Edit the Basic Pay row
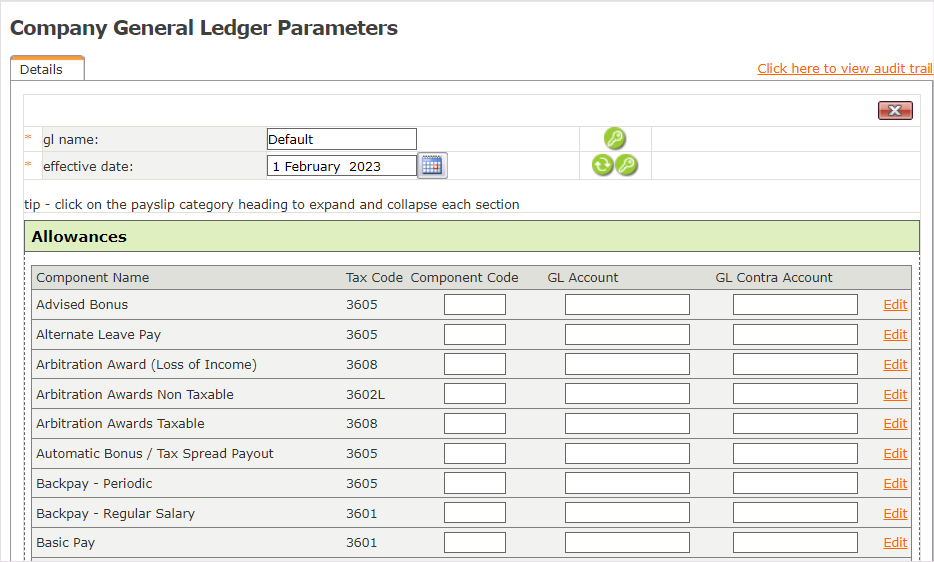 pyautogui.click(x=895, y=543)
